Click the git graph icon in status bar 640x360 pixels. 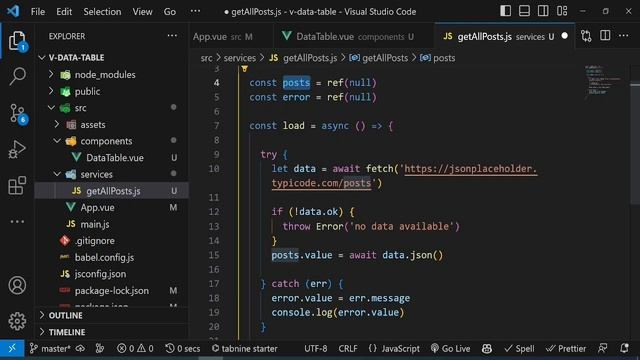click(100, 349)
